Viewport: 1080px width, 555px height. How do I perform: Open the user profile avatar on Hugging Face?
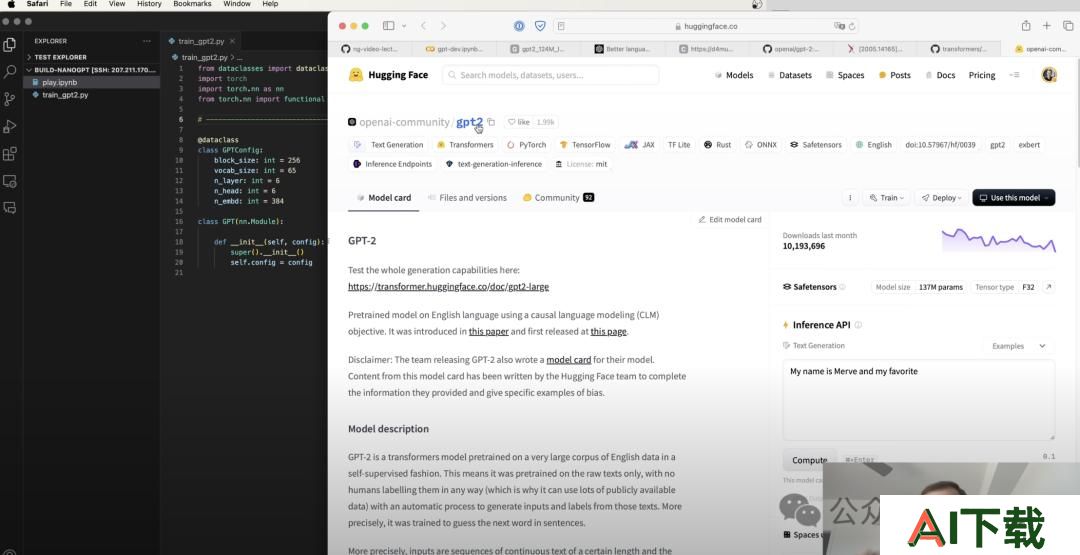[1048, 75]
